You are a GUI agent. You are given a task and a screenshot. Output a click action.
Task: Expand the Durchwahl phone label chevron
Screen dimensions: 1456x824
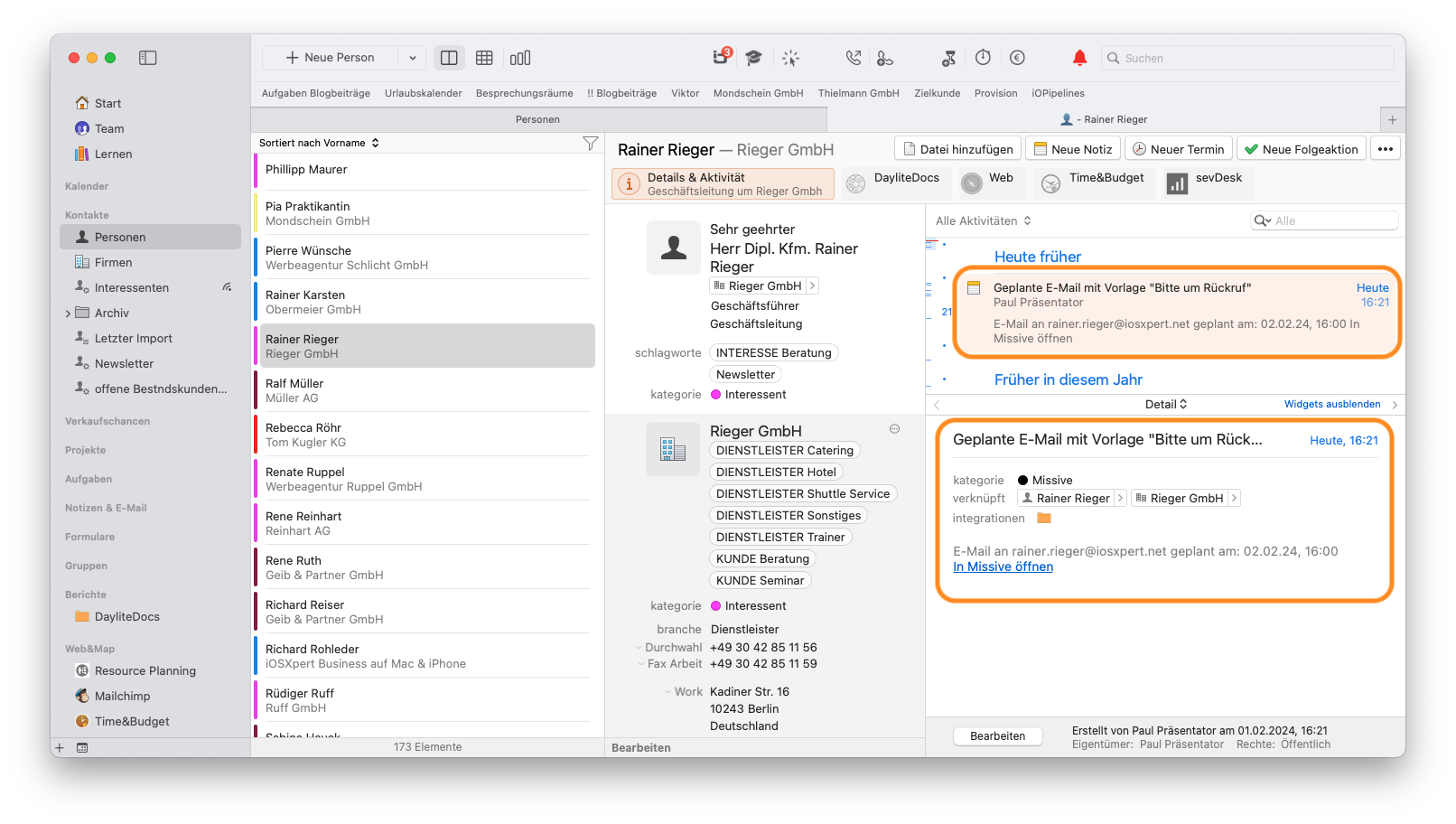[639, 648]
